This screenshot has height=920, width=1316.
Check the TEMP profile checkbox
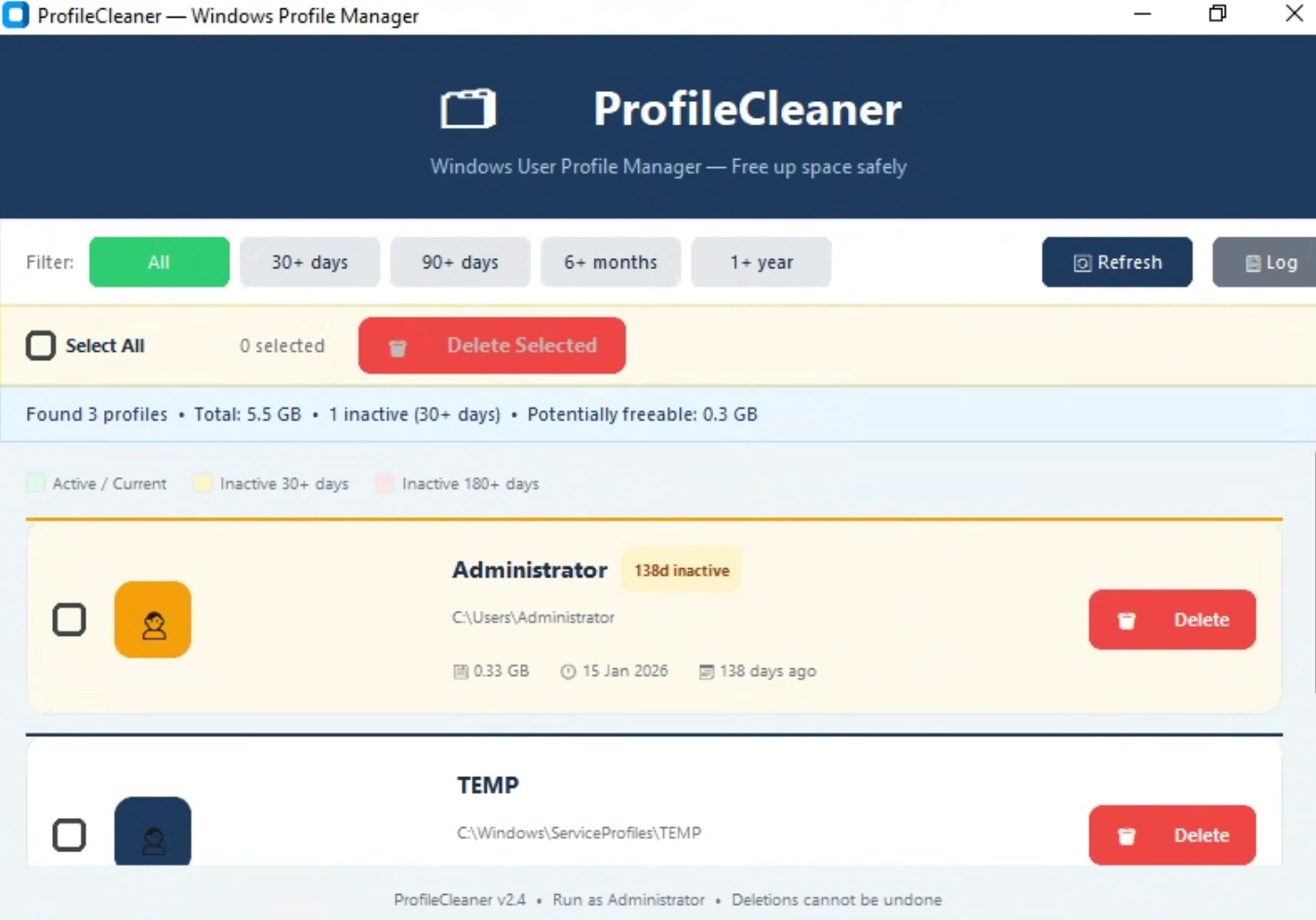tap(70, 835)
